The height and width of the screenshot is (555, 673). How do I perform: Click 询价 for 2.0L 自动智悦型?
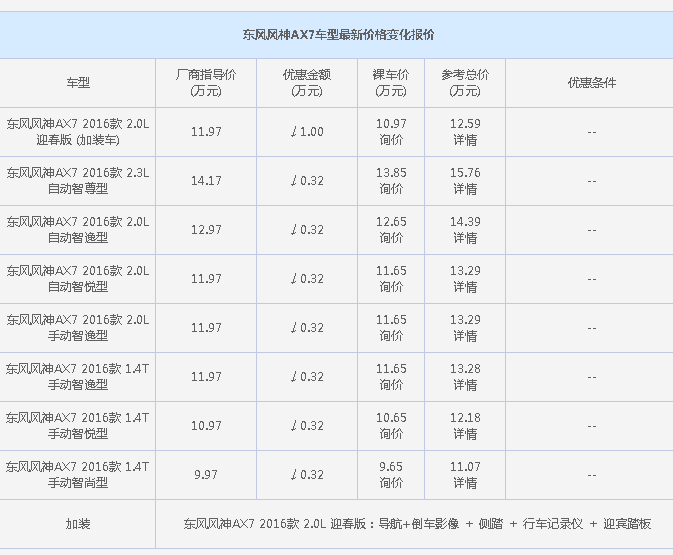coord(391,287)
